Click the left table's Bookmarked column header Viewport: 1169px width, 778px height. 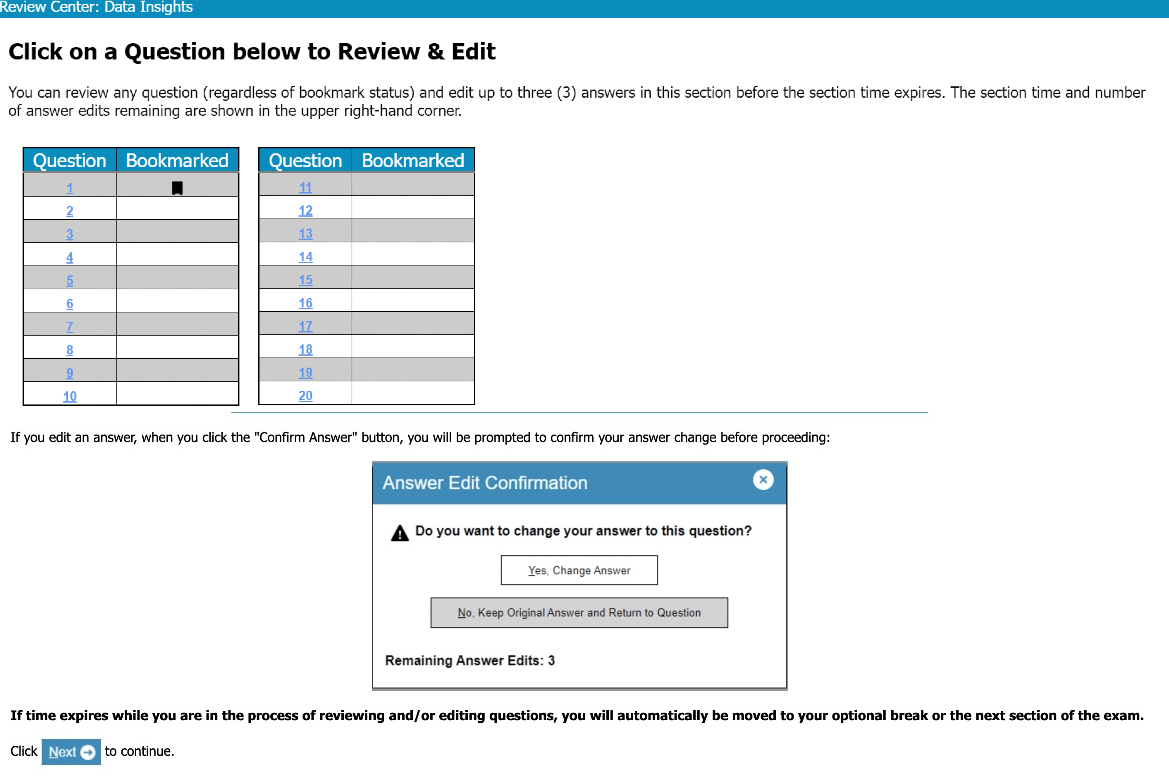[x=177, y=160]
